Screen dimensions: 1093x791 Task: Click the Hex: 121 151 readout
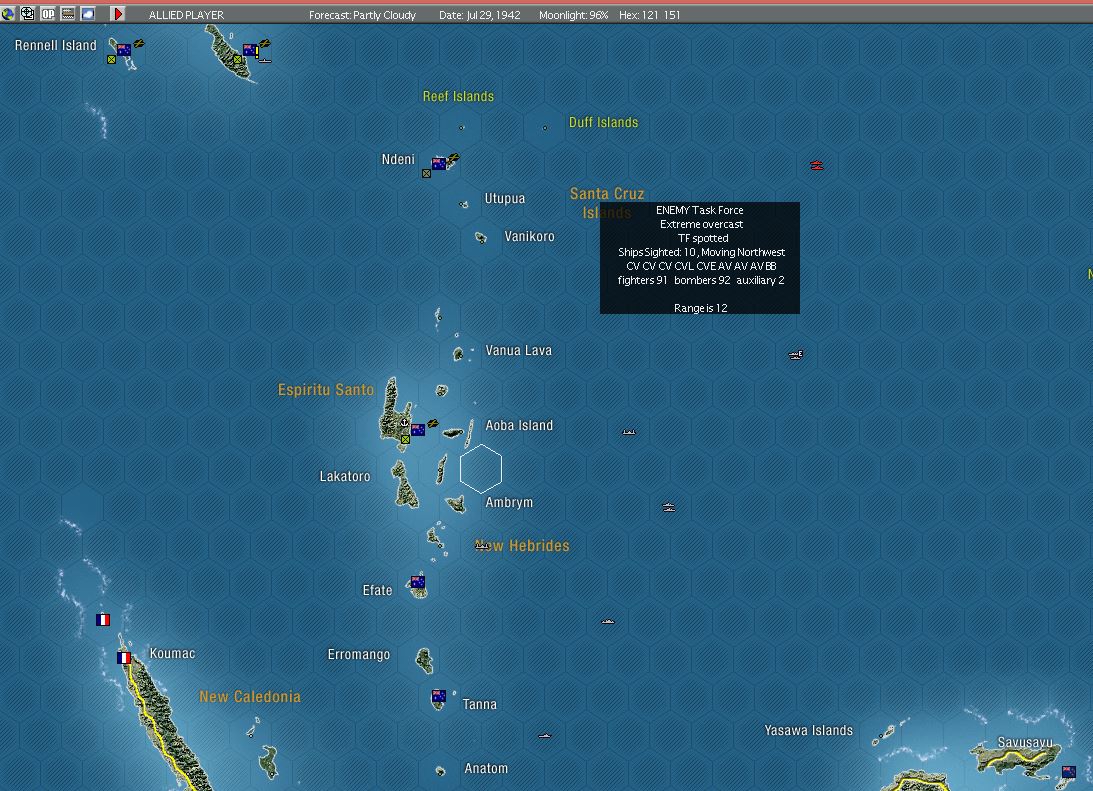[x=650, y=15]
